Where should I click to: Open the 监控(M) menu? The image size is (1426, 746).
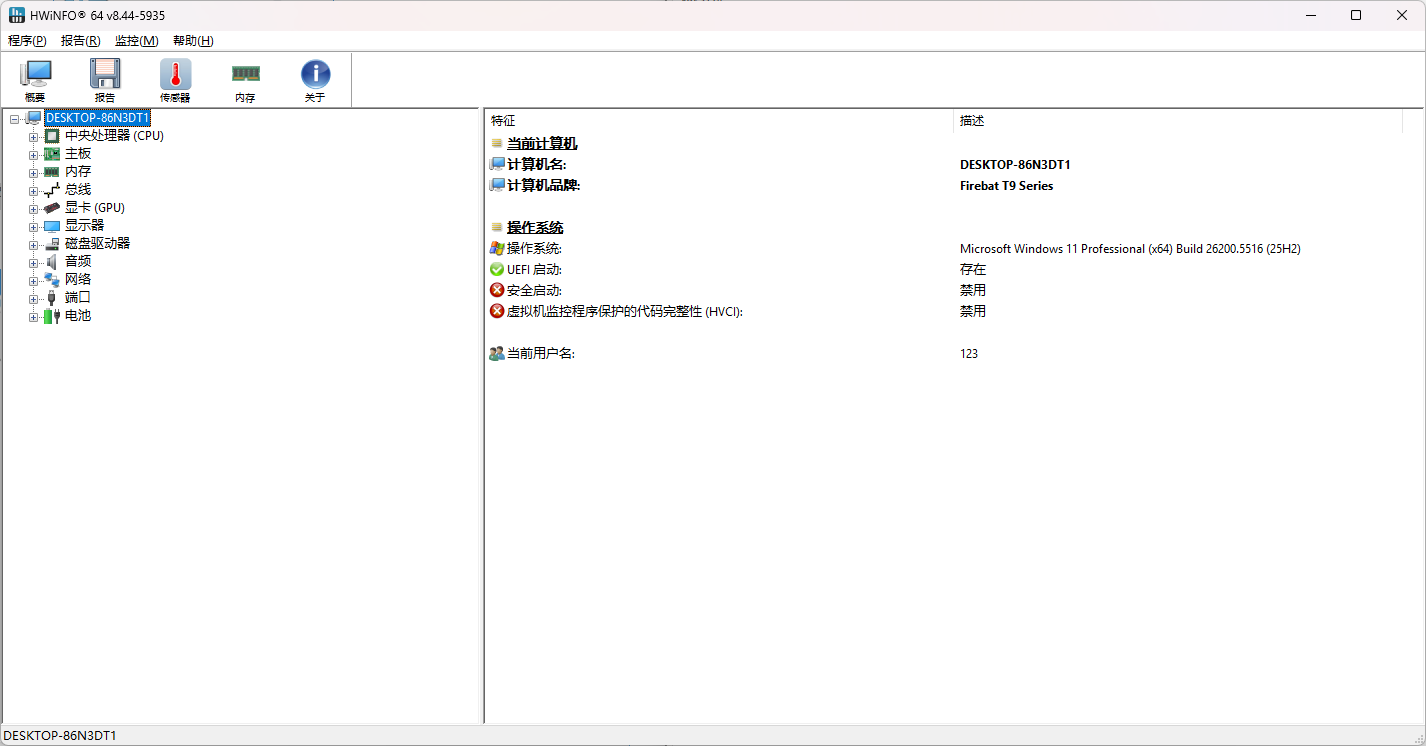136,41
